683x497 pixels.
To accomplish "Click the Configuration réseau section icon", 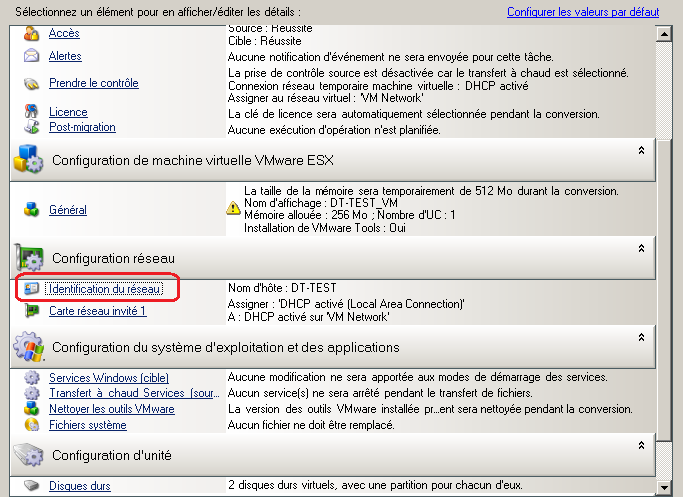I will (29, 257).
